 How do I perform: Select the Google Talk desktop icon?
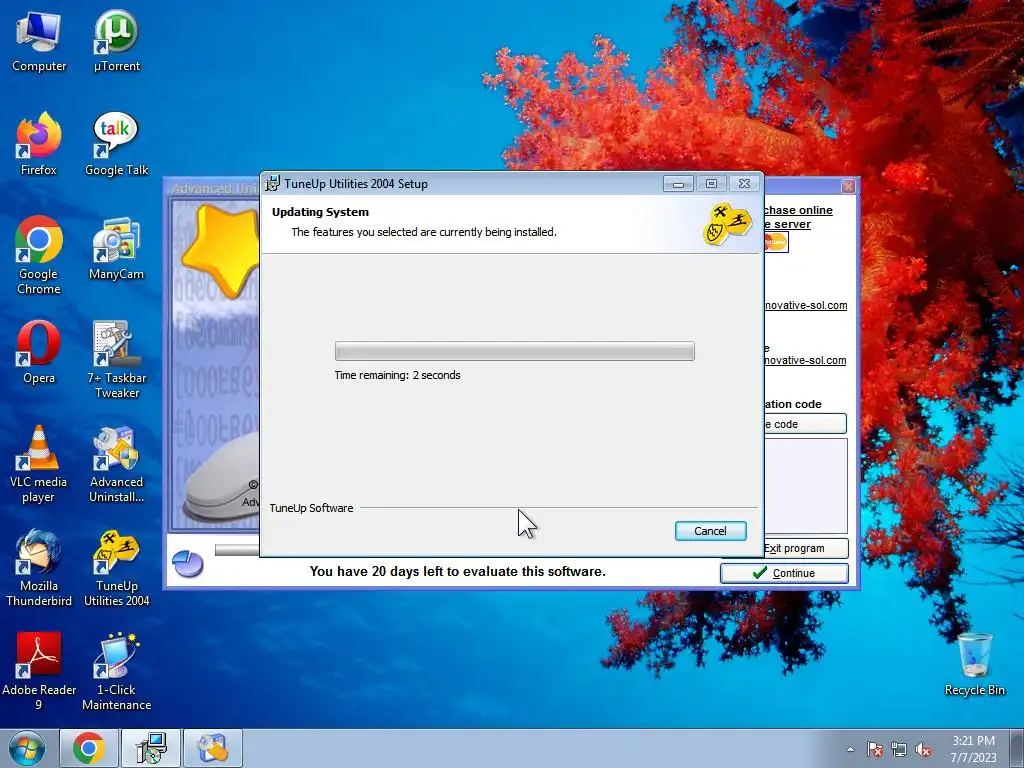116,144
